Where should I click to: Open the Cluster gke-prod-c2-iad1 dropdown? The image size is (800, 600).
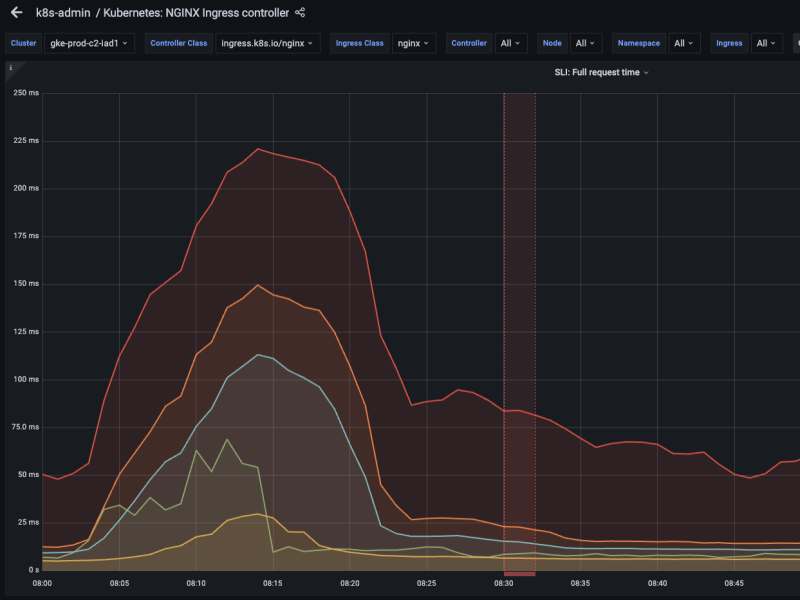[91, 43]
